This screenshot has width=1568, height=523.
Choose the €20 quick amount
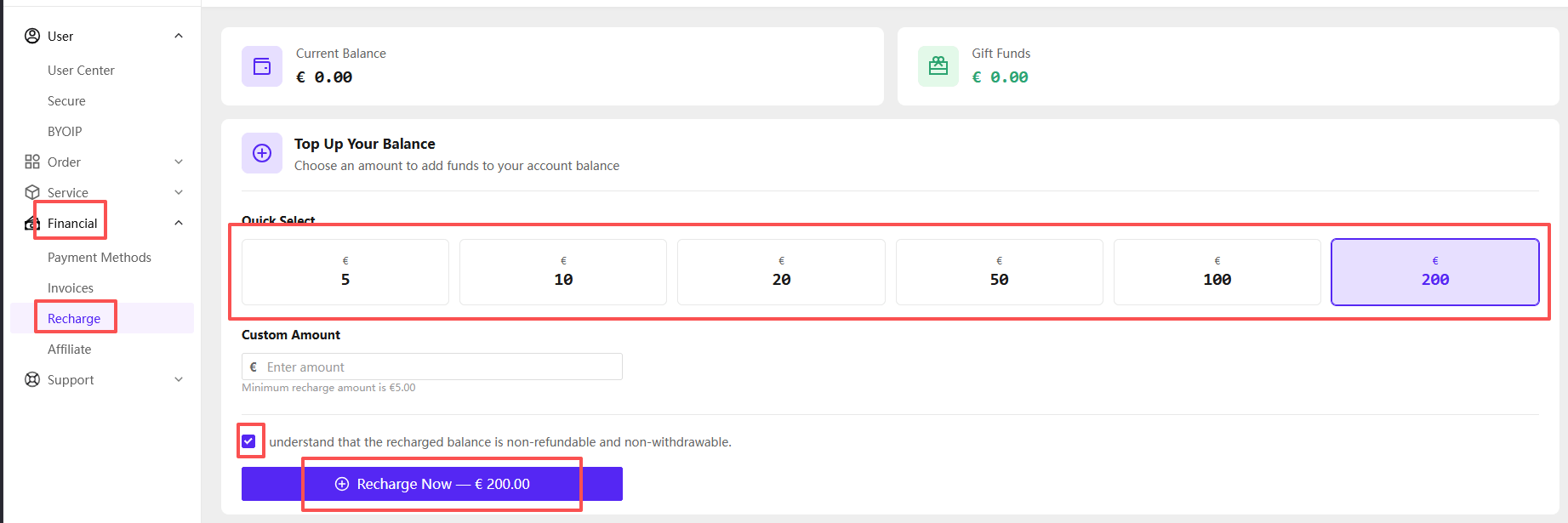pyautogui.click(x=781, y=272)
